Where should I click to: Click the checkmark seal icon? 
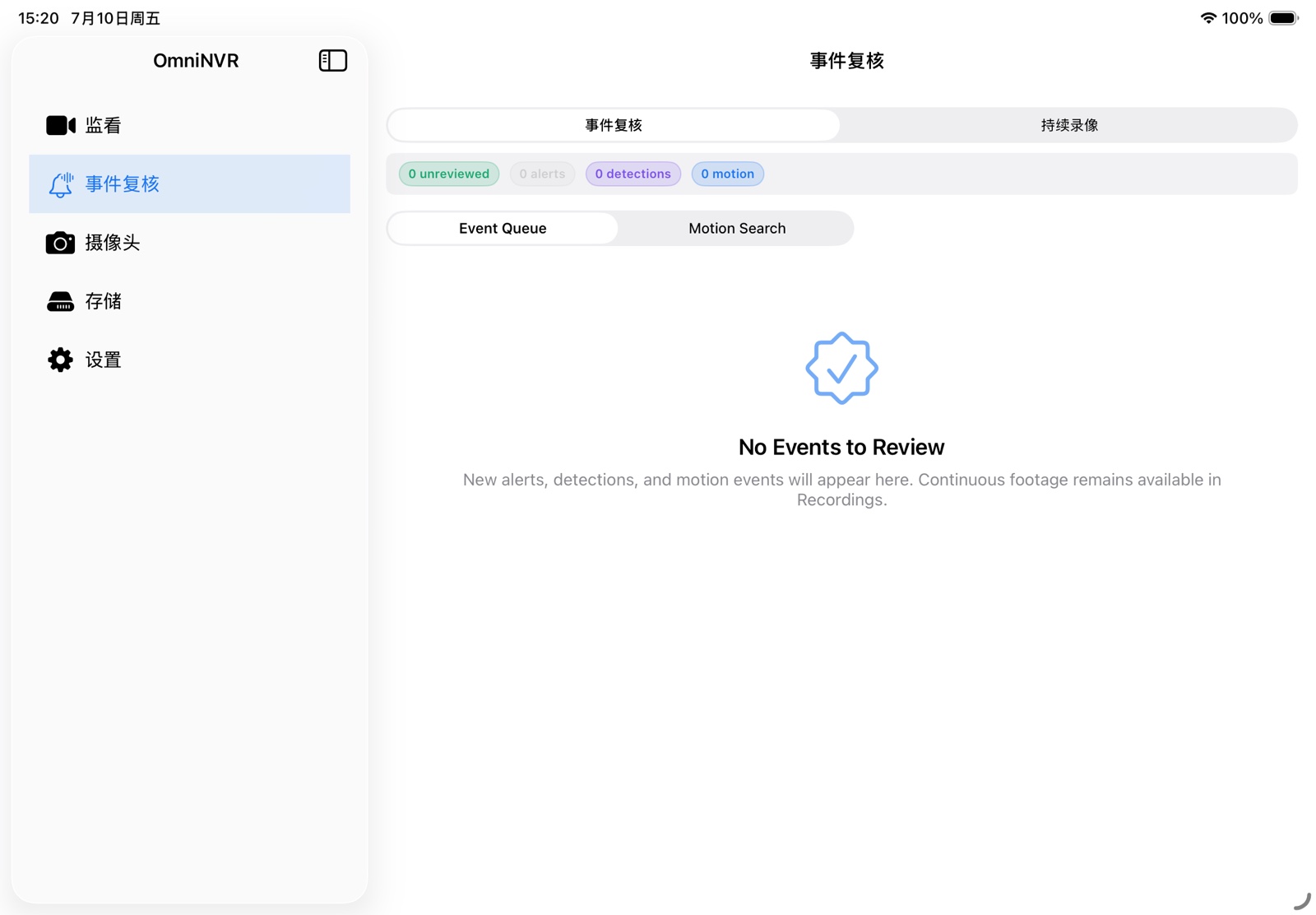click(841, 368)
